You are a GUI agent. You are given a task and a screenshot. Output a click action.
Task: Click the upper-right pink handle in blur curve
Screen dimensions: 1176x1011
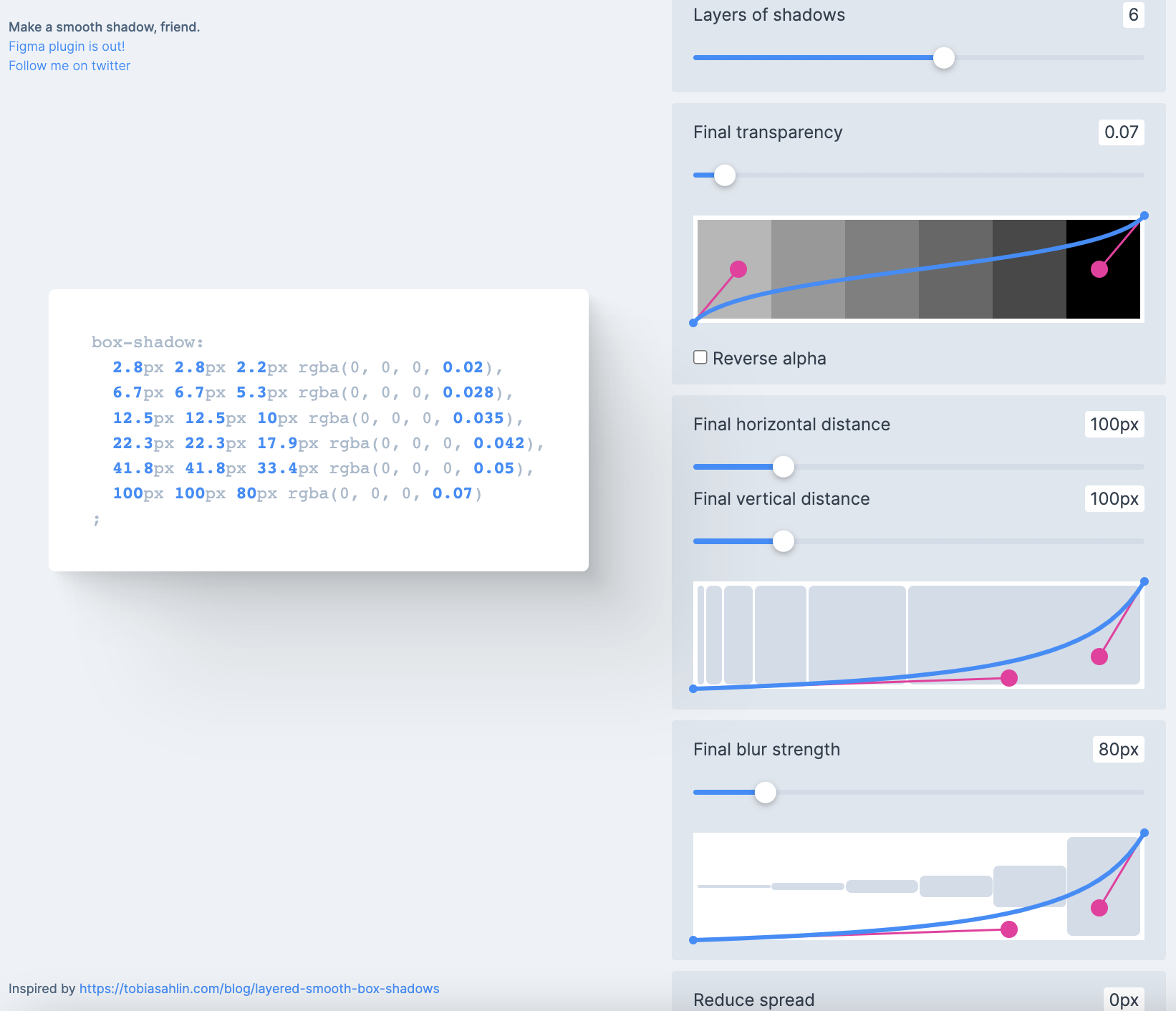coord(1099,908)
